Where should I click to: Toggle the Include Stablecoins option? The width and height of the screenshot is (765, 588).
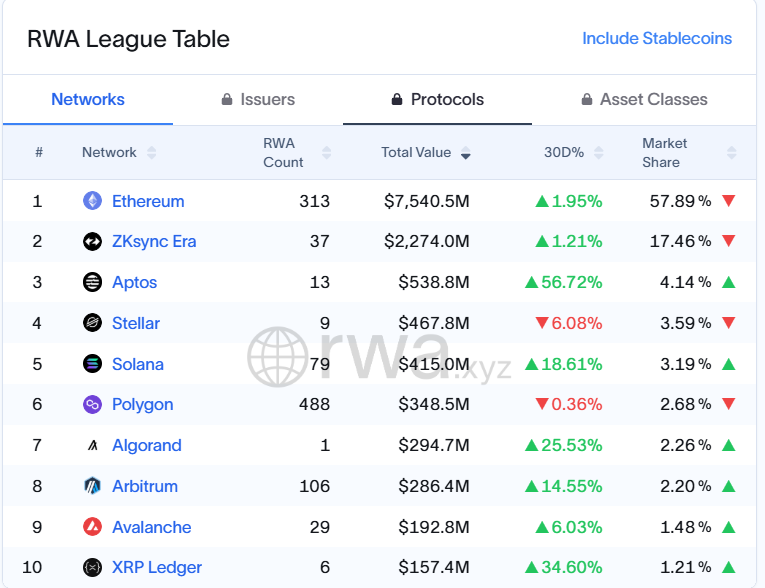tap(657, 39)
